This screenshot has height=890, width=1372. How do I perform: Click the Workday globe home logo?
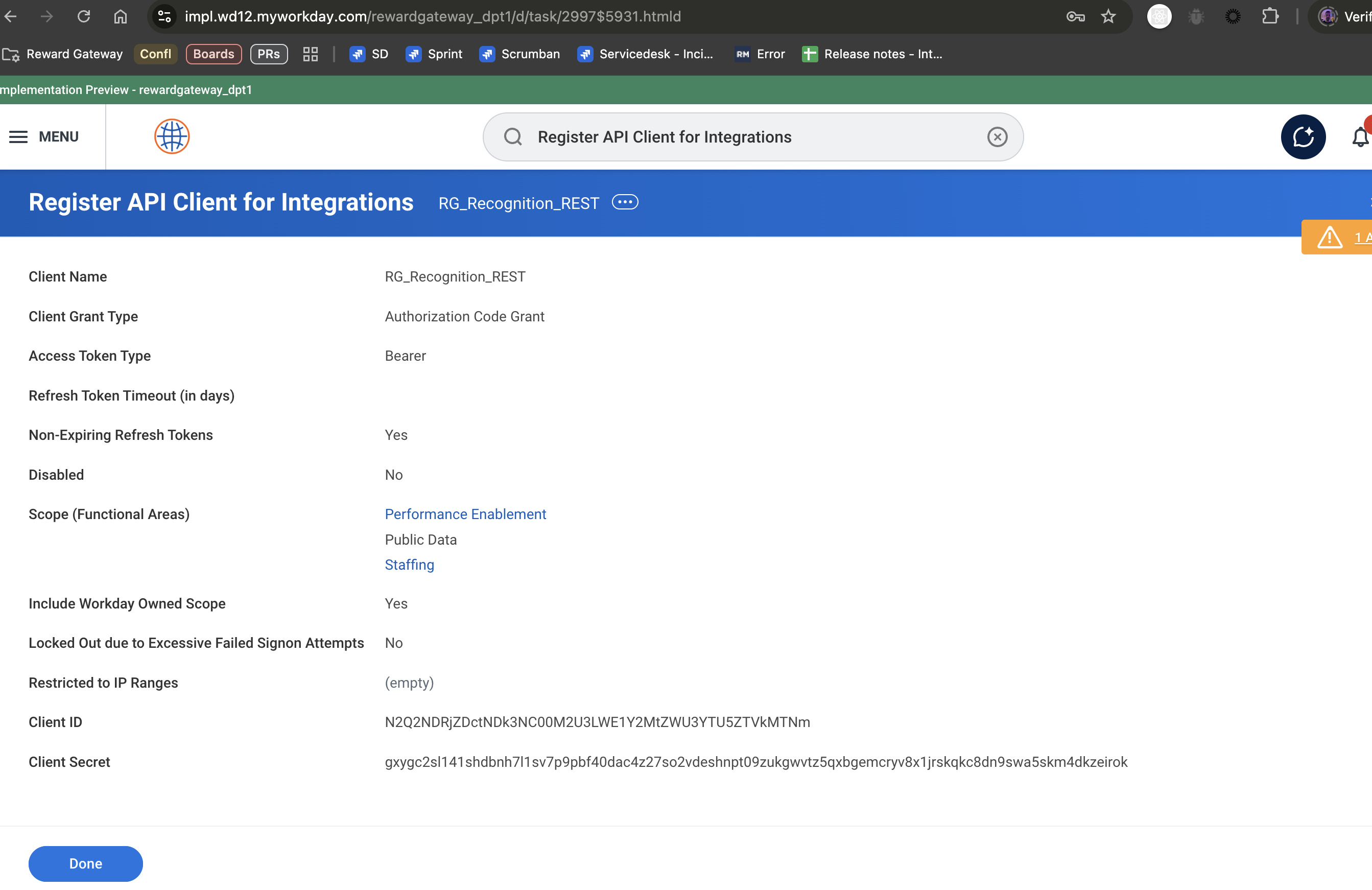point(172,136)
